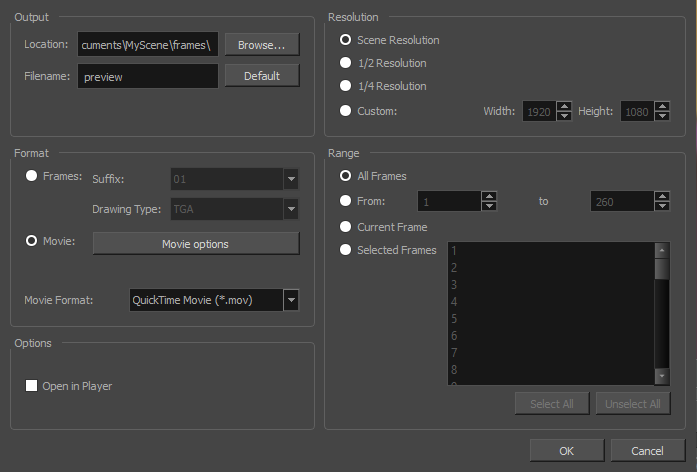
Task: Click Browse to choose output location
Action: [261, 44]
